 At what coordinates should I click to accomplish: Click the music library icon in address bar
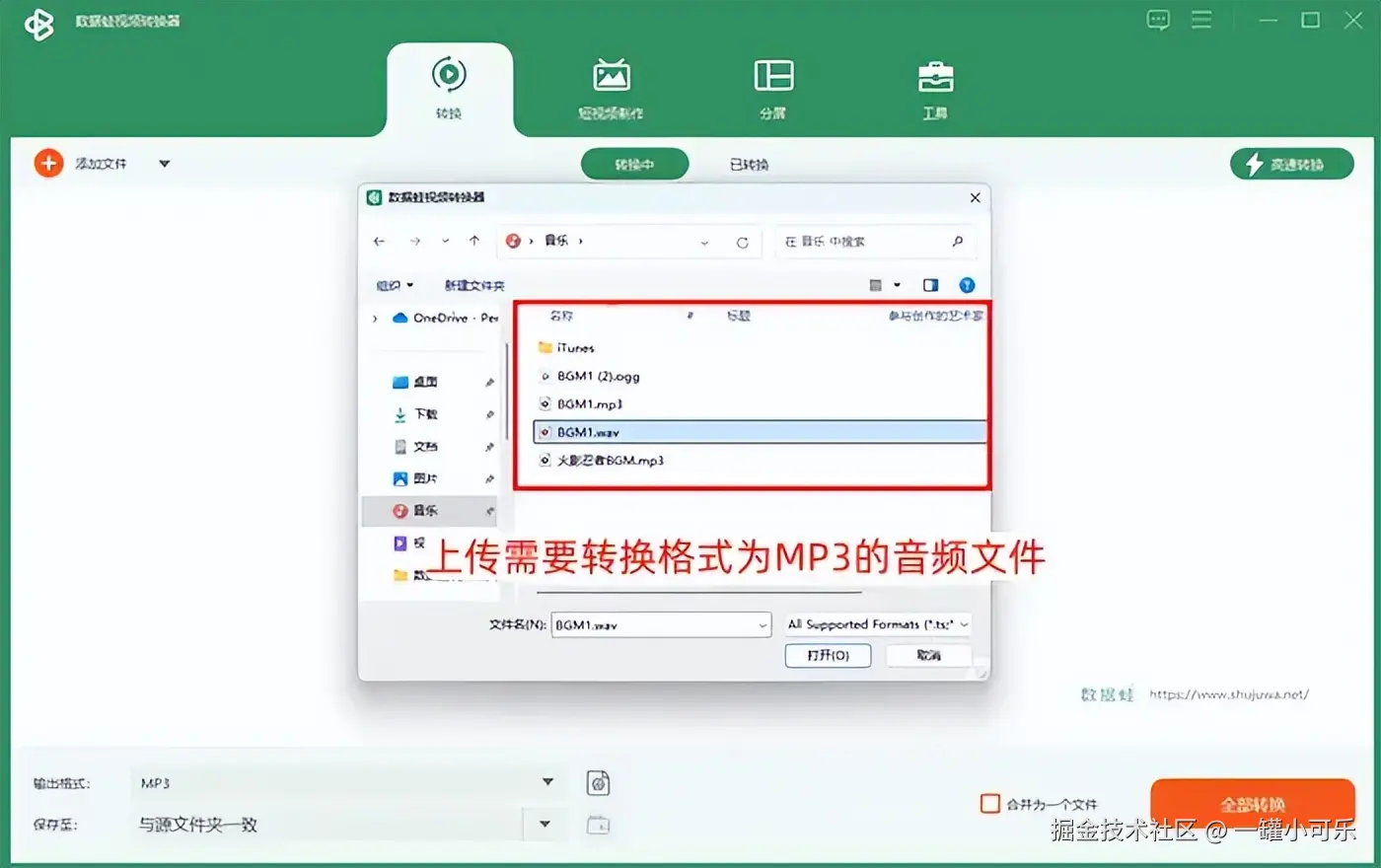(513, 241)
